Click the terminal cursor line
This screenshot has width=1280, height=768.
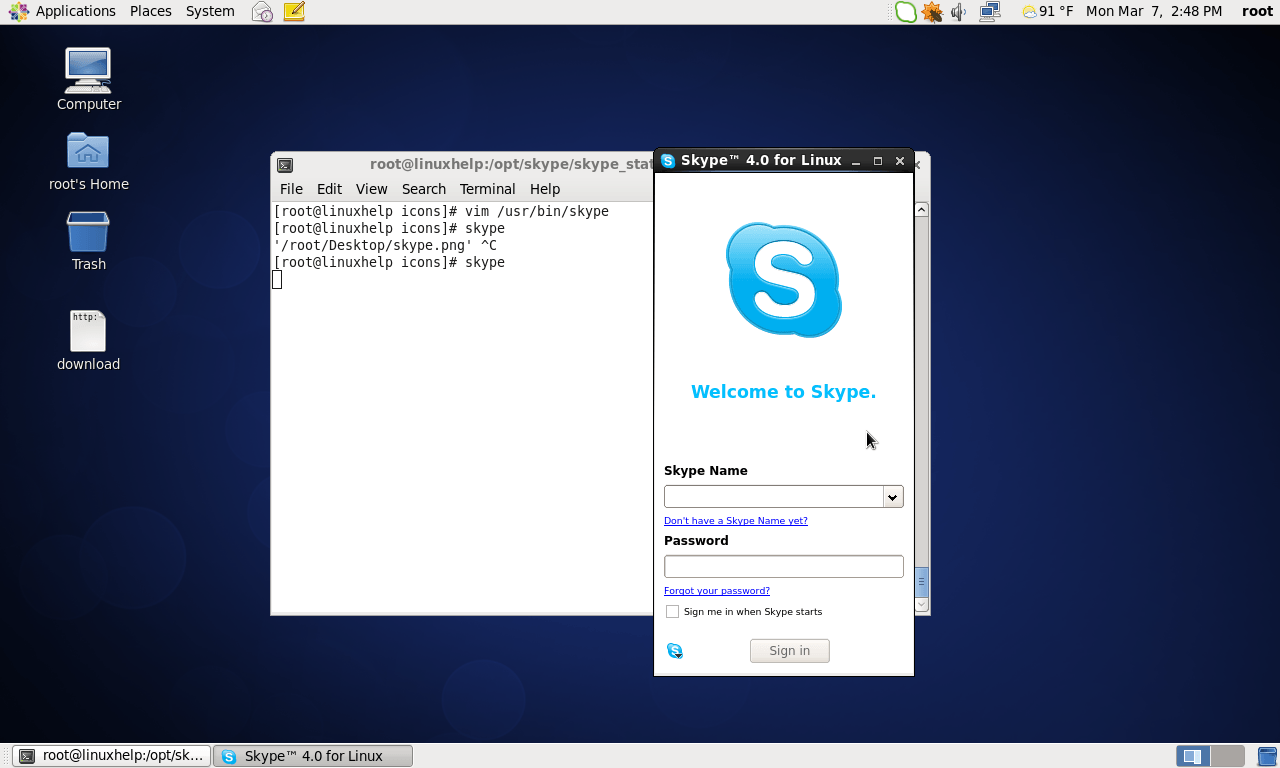coord(277,280)
